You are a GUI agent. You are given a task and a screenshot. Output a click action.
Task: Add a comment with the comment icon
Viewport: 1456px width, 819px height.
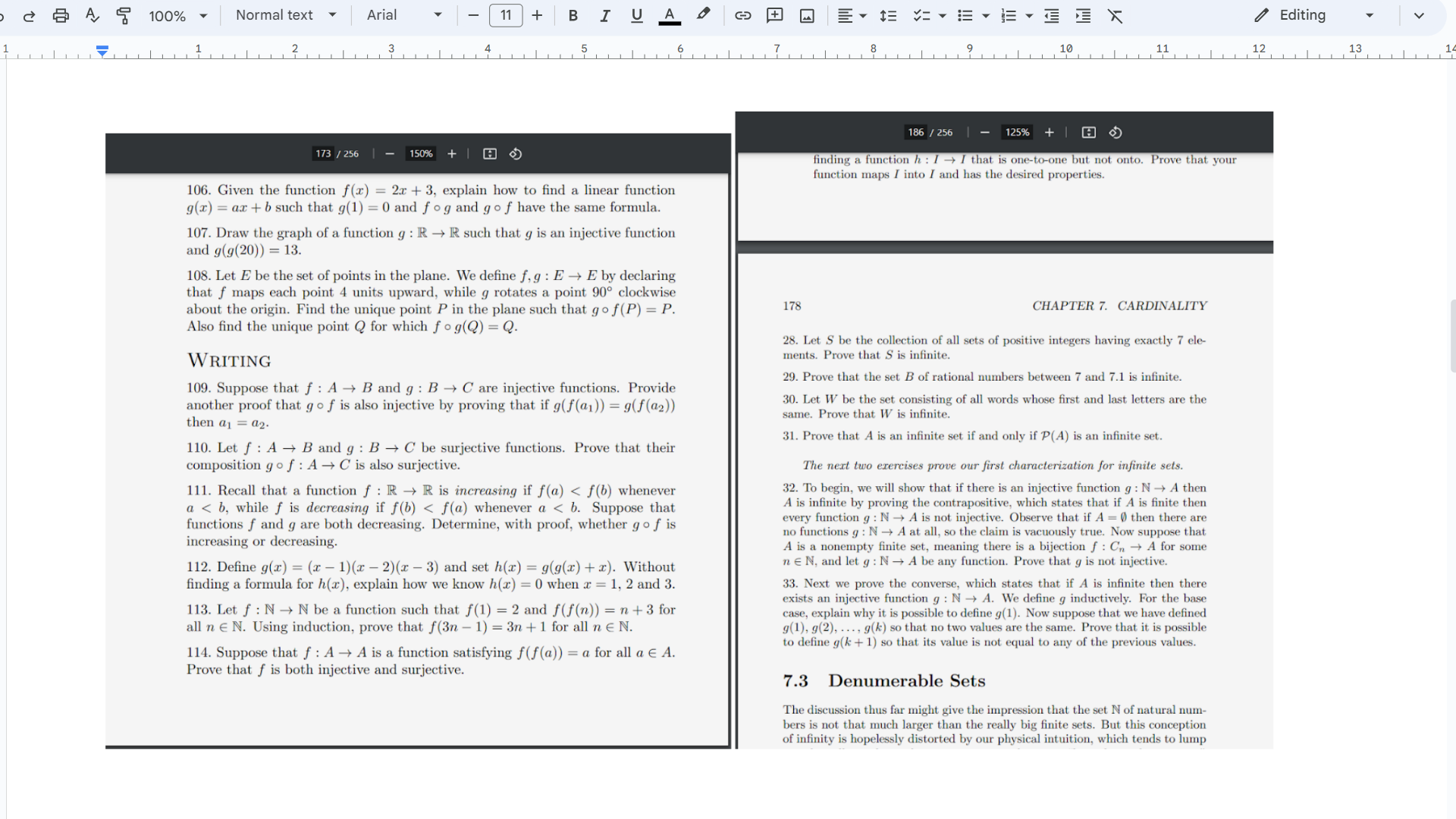tap(774, 15)
